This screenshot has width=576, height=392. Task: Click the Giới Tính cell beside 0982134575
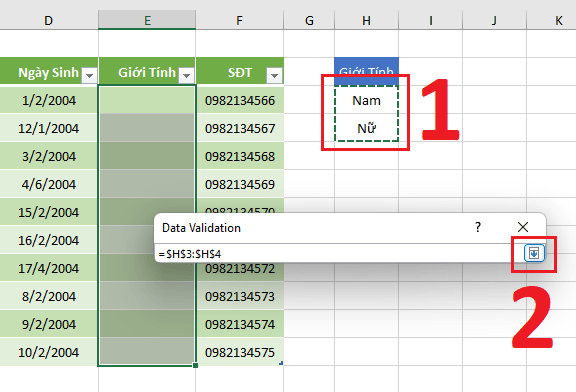click(147, 352)
